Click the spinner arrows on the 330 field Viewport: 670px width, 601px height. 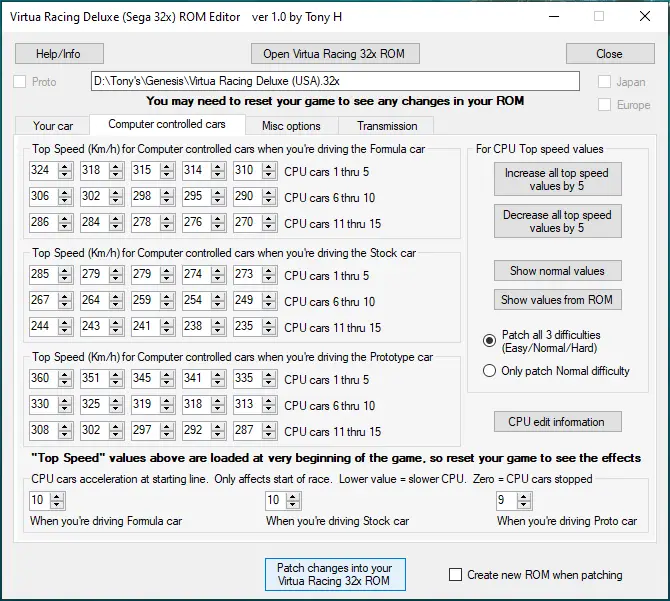click(x=65, y=405)
